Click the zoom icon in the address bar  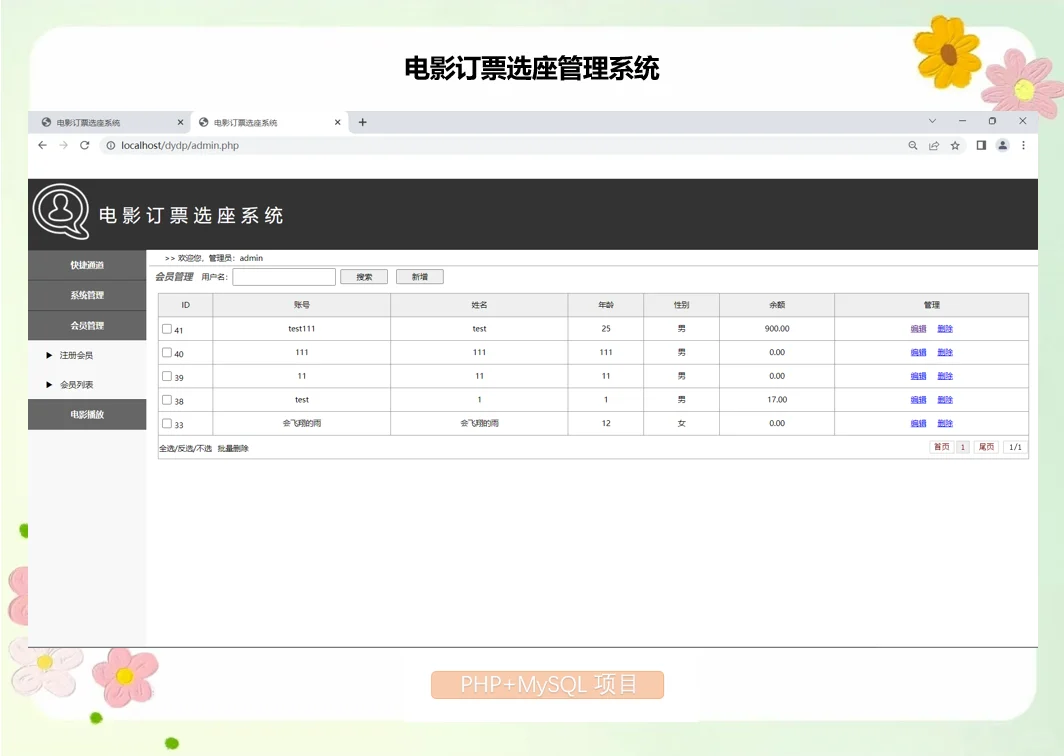pos(912,145)
